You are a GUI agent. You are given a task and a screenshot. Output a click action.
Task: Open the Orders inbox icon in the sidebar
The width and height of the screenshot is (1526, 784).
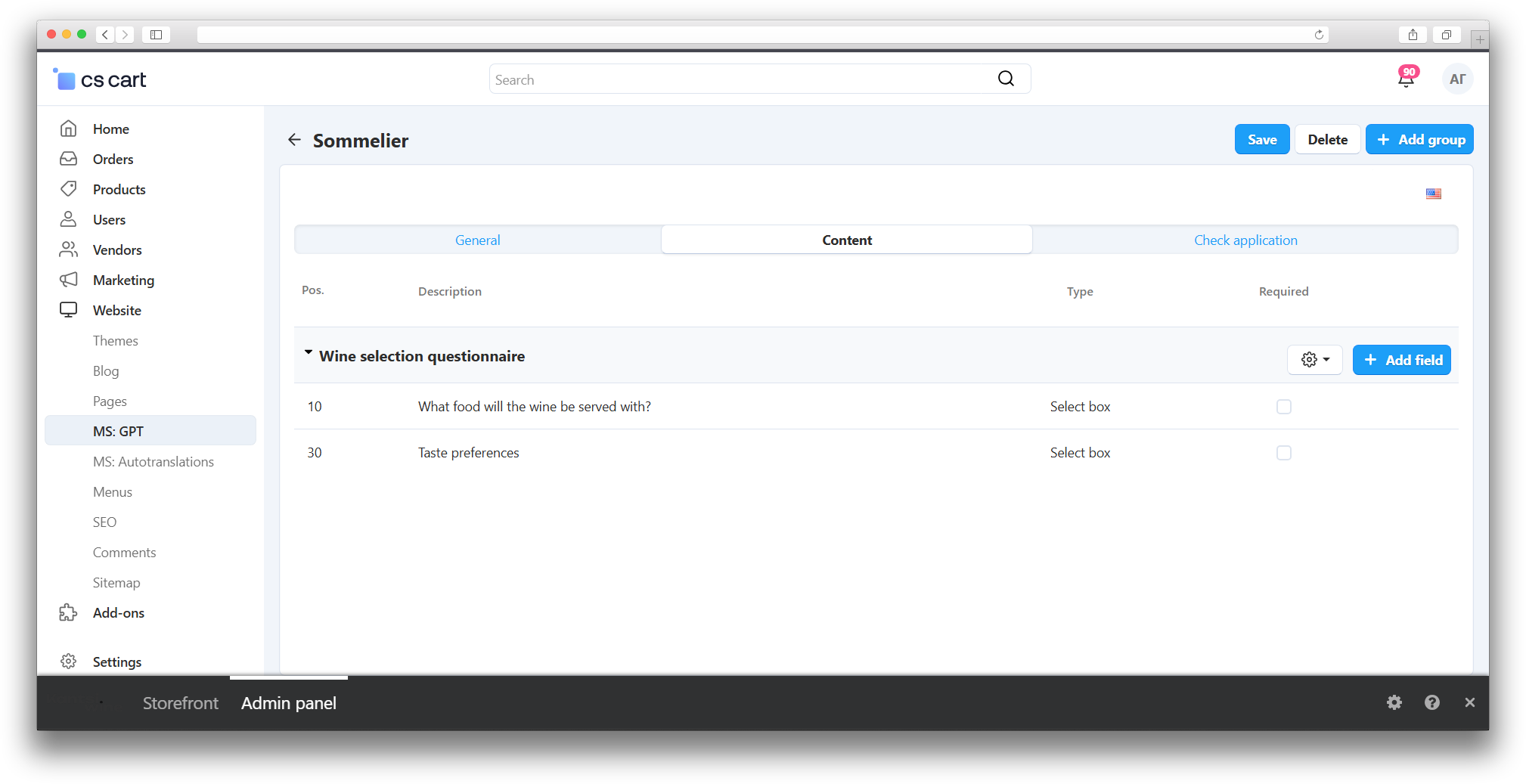click(x=68, y=159)
